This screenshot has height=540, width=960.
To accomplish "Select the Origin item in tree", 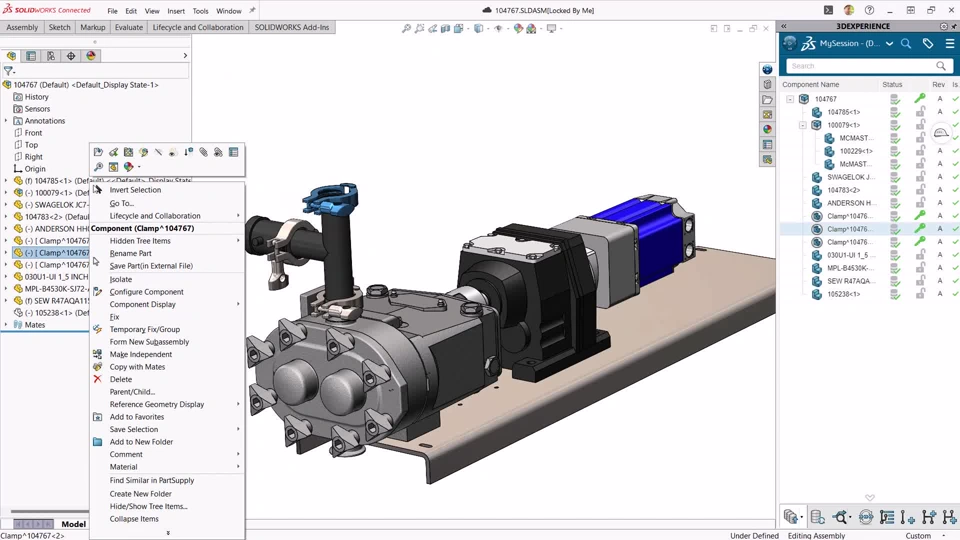I will point(35,169).
